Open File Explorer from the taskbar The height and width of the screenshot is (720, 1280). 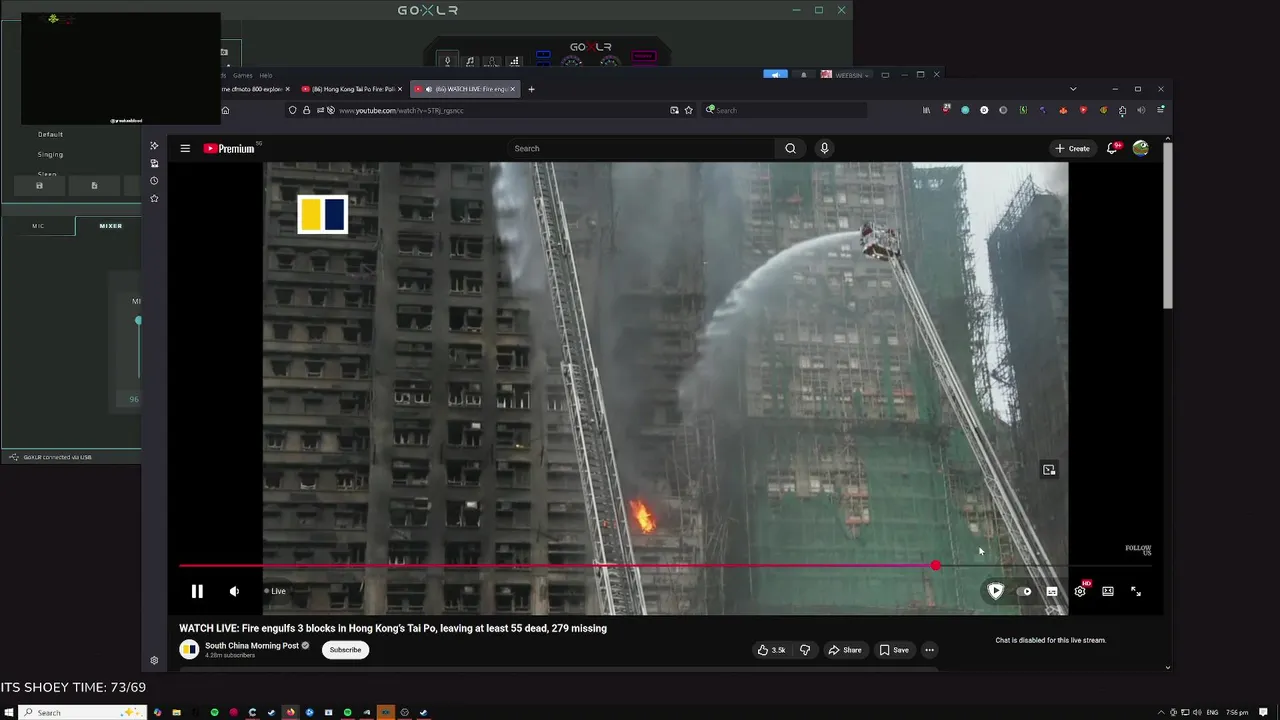click(176, 712)
